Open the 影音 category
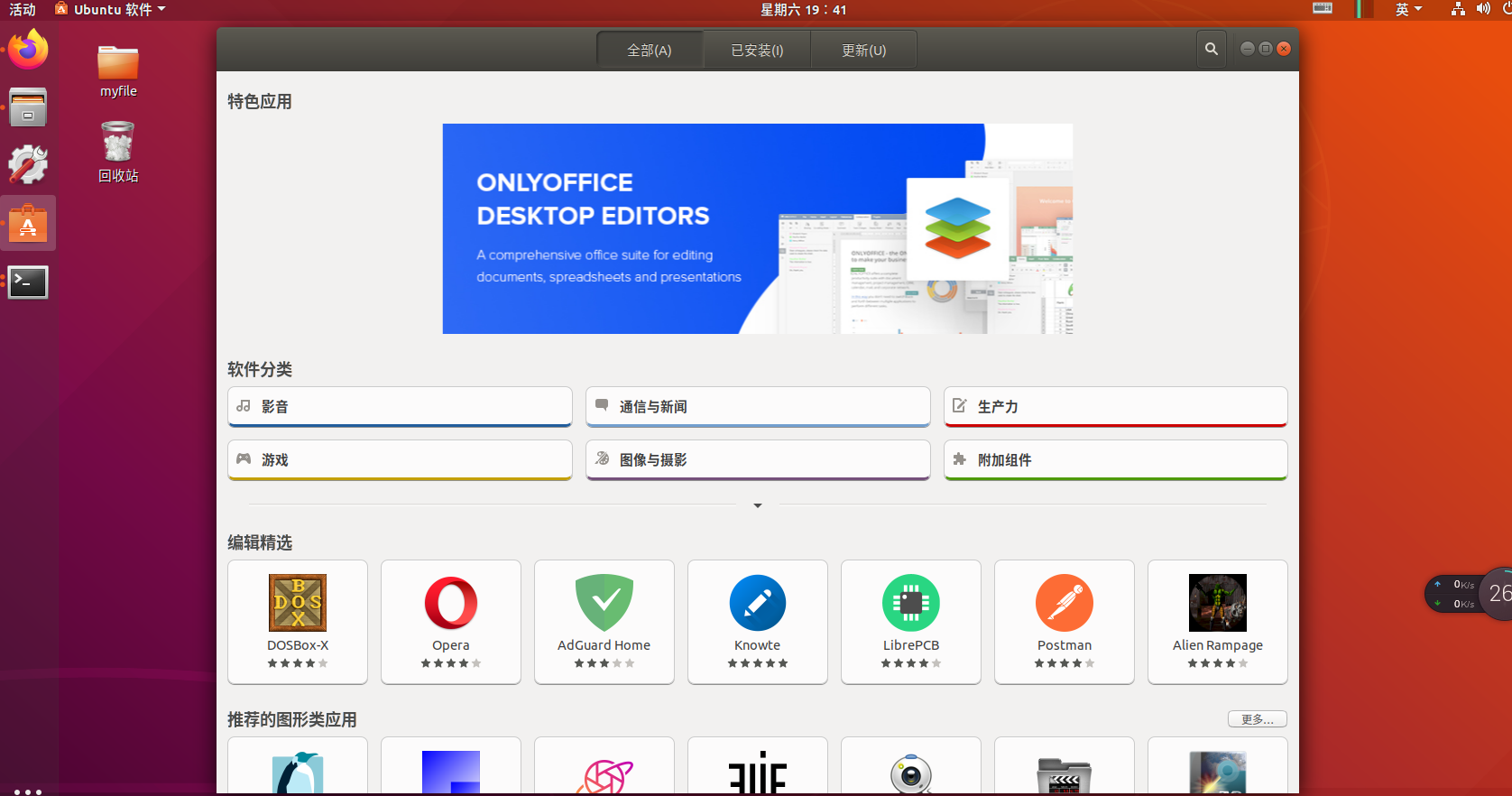The image size is (1512, 796). [400, 407]
